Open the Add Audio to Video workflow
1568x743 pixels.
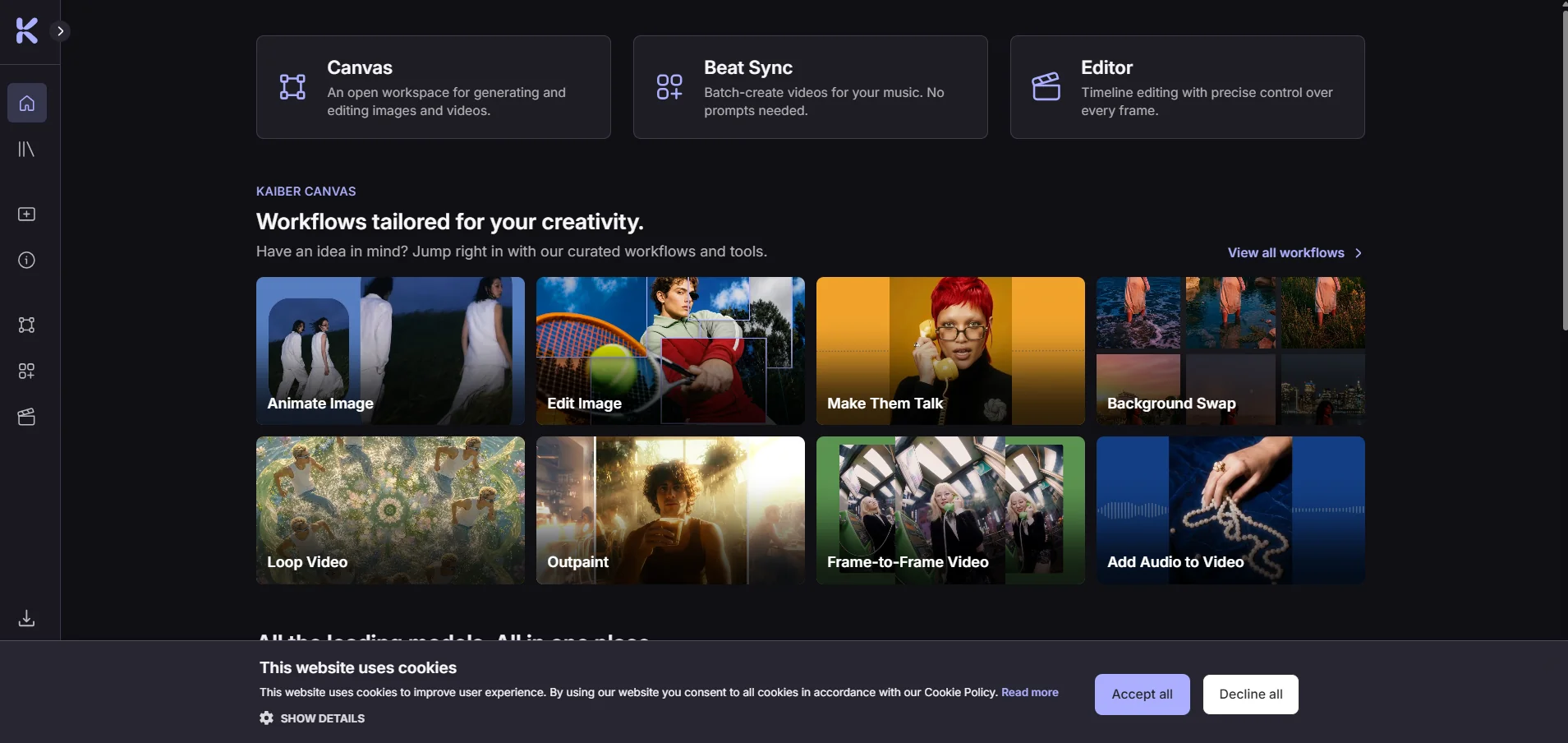[1230, 510]
